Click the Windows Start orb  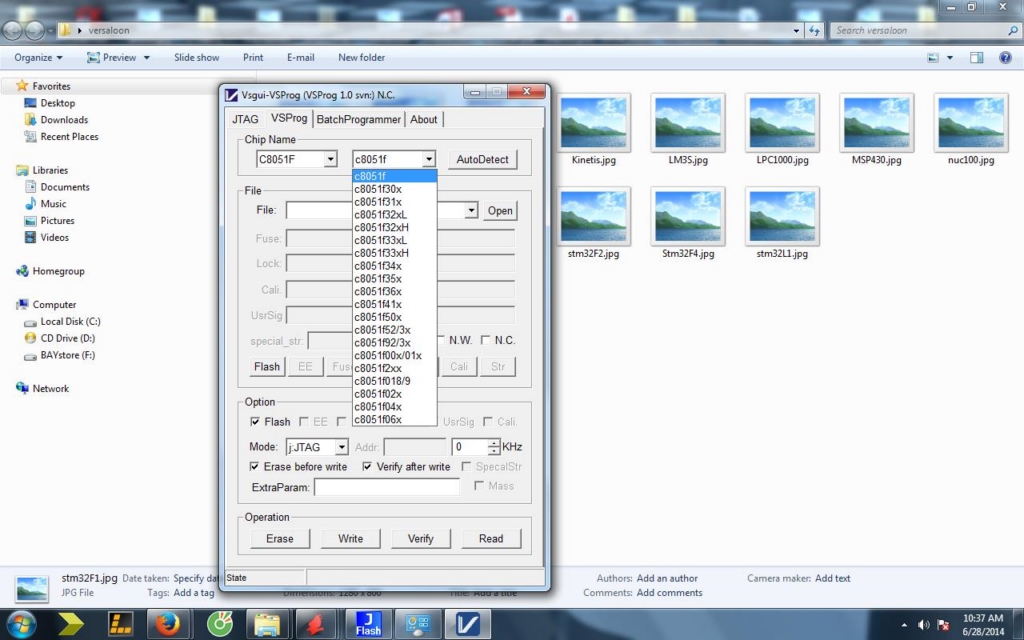pyautogui.click(x=21, y=625)
